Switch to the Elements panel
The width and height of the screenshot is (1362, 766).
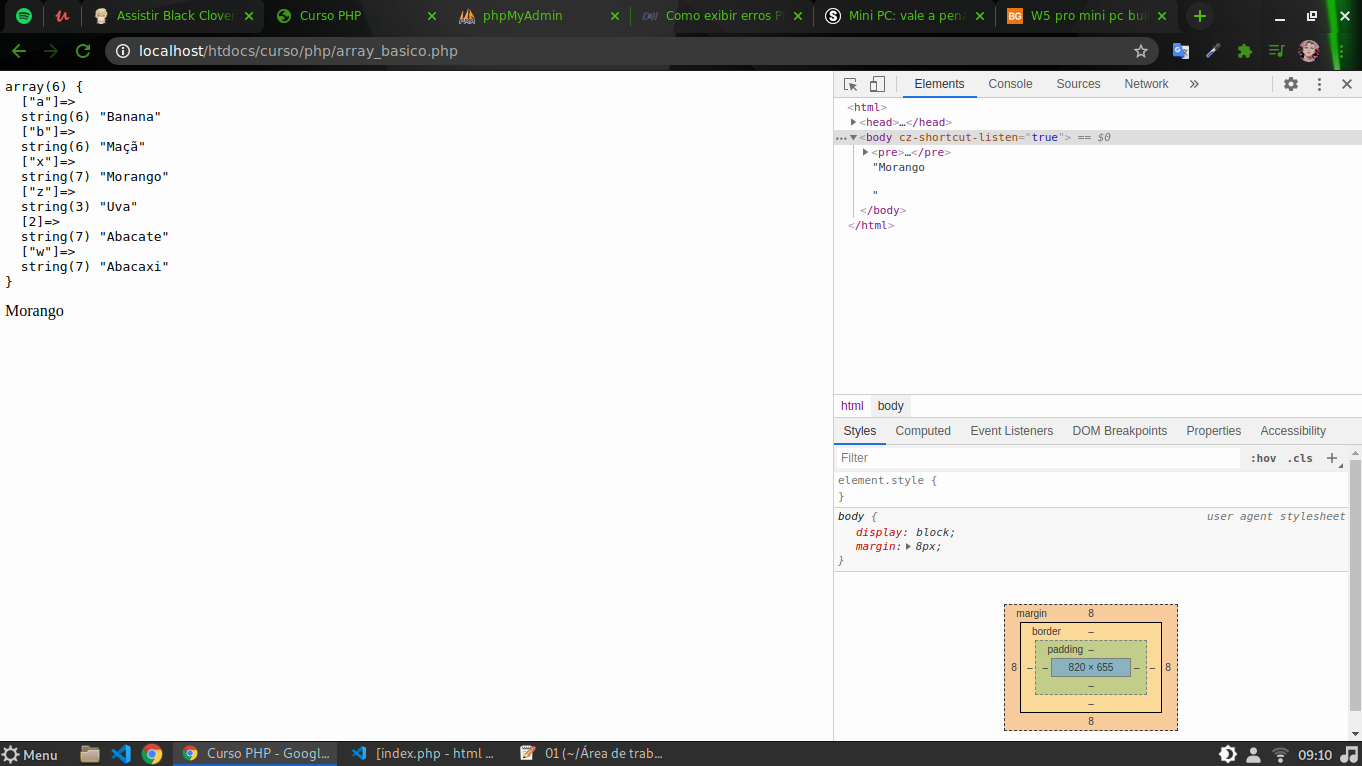pos(939,84)
